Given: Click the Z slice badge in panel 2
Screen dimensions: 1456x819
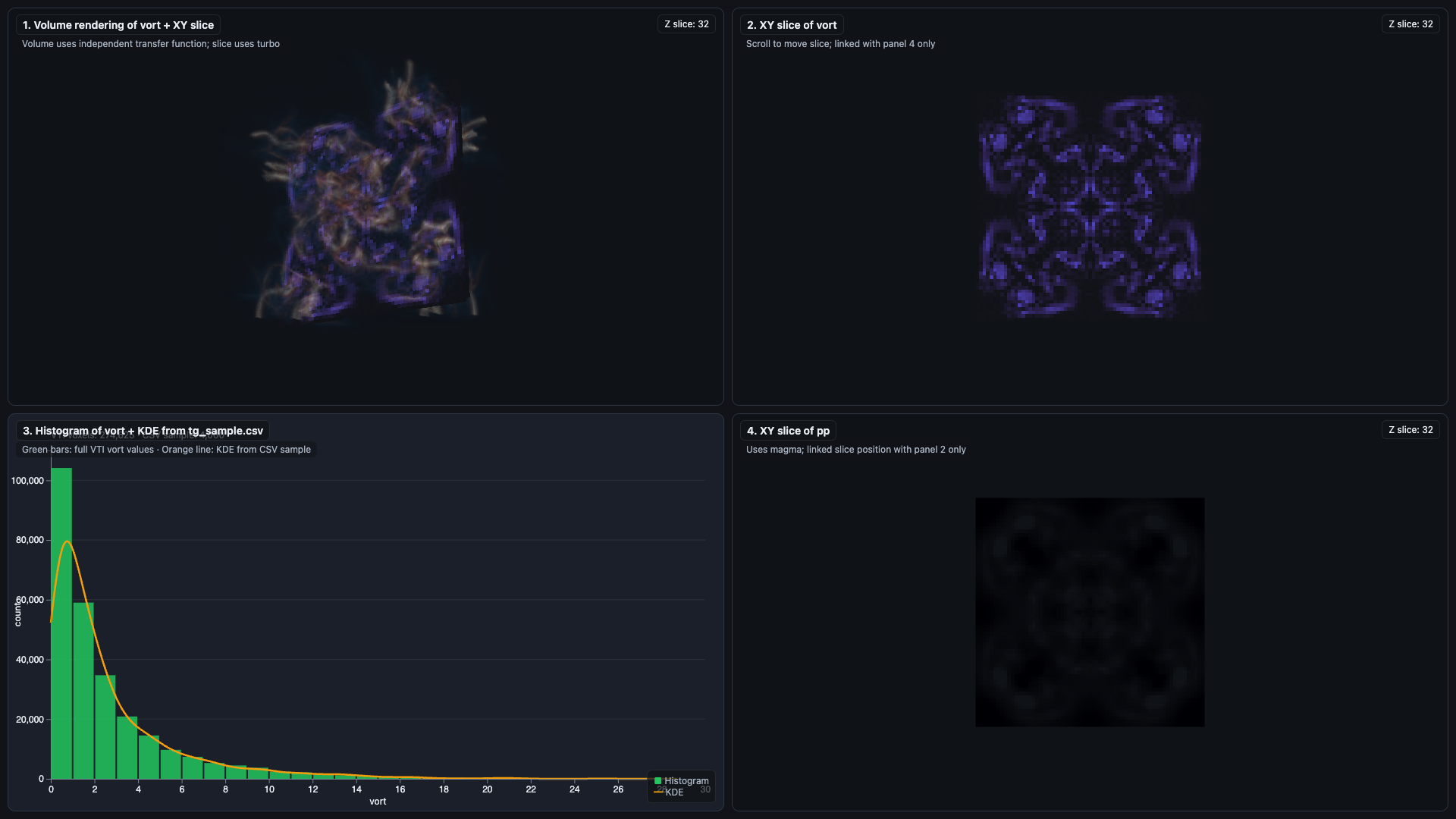Looking at the screenshot, I should click(1410, 24).
